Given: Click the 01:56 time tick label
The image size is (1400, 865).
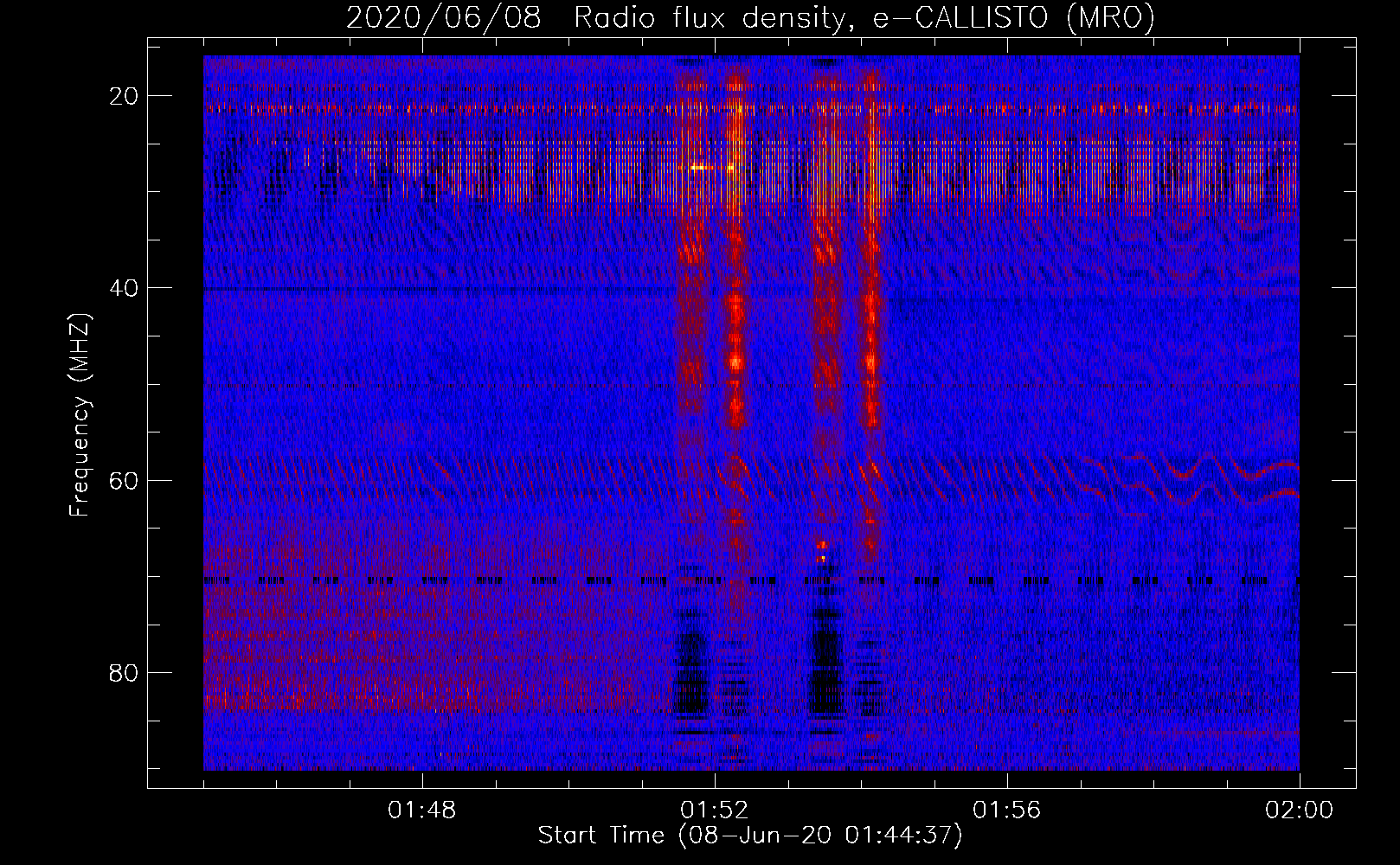Looking at the screenshot, I should pos(1007,811).
